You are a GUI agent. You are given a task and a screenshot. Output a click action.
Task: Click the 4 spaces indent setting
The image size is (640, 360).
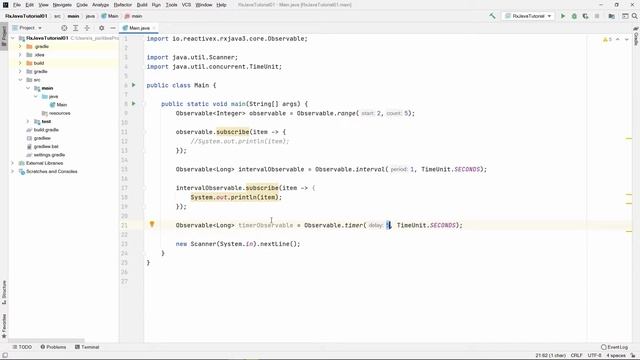coord(616,356)
